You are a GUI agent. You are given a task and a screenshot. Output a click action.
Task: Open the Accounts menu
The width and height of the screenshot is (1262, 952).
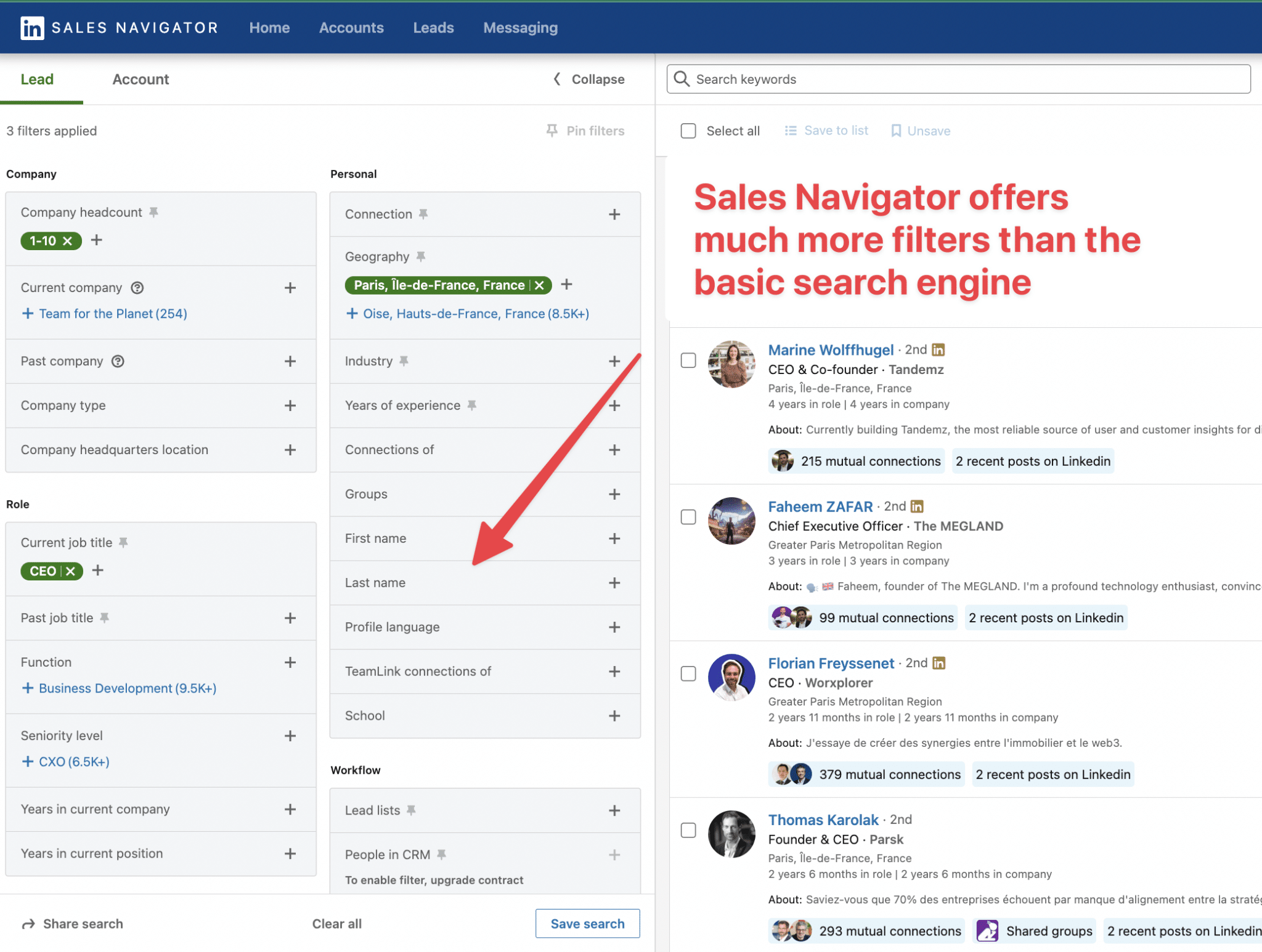click(351, 27)
